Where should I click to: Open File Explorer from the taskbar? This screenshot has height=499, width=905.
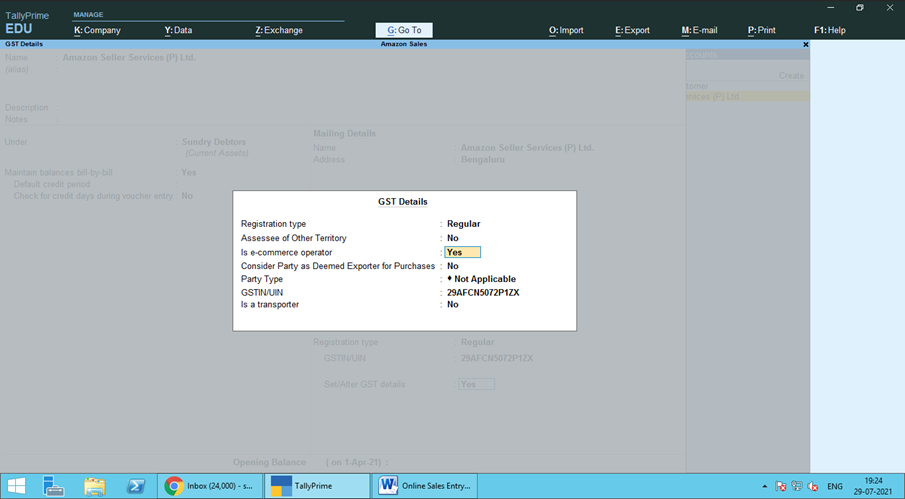tap(95, 486)
